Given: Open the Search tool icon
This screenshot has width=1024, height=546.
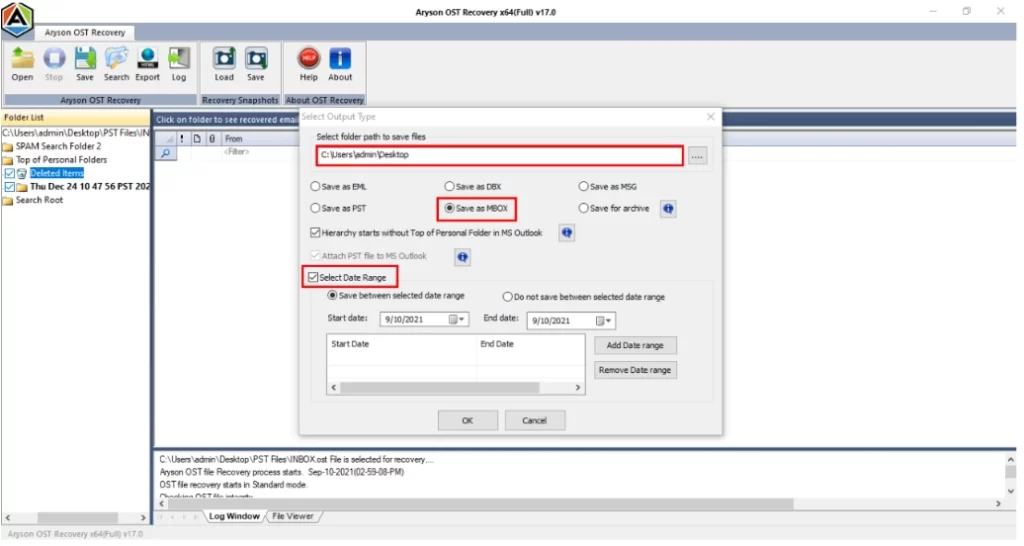Looking at the screenshot, I should [x=116, y=64].
